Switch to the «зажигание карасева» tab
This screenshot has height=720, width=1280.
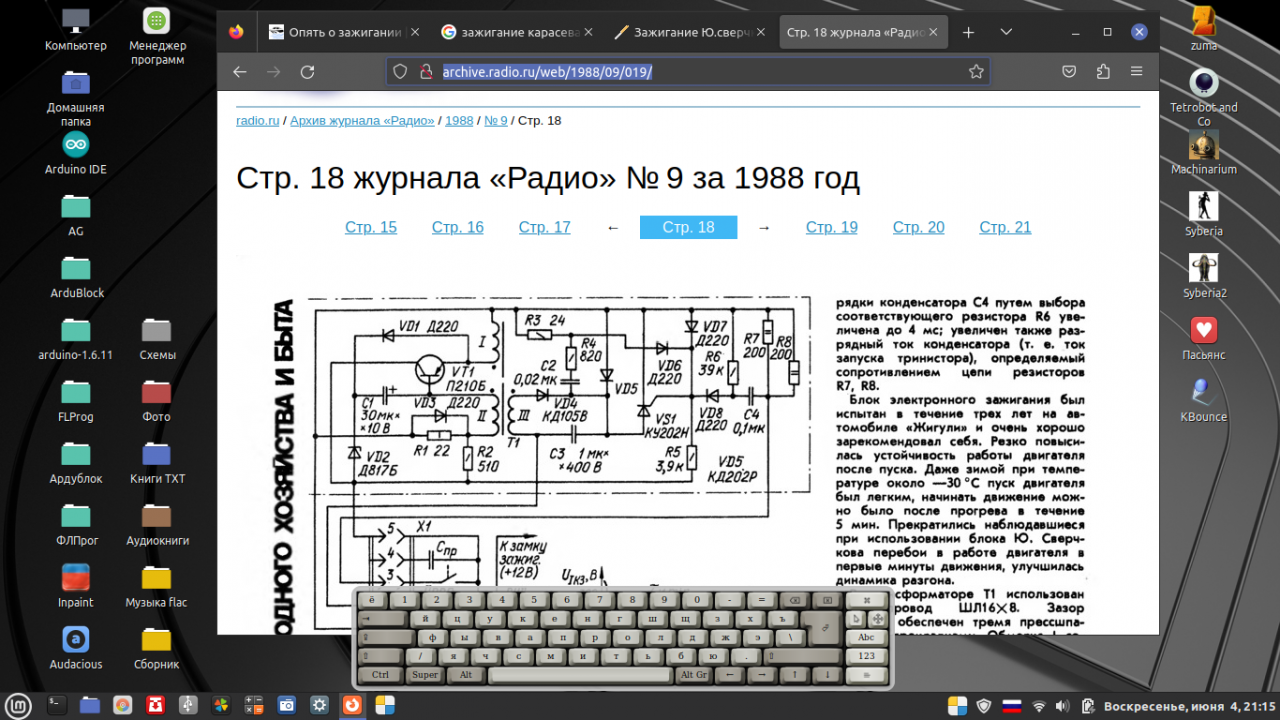pos(510,32)
